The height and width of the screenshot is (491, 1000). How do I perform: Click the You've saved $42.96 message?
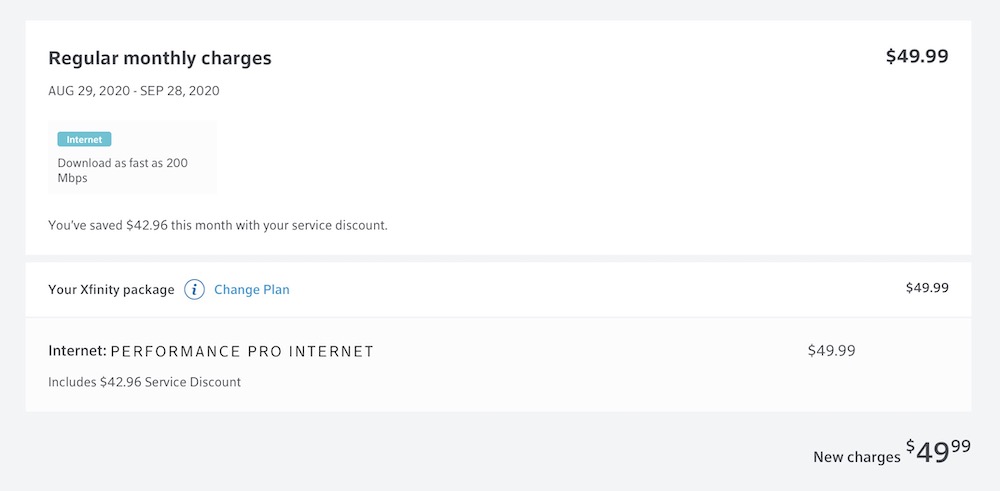pos(218,225)
